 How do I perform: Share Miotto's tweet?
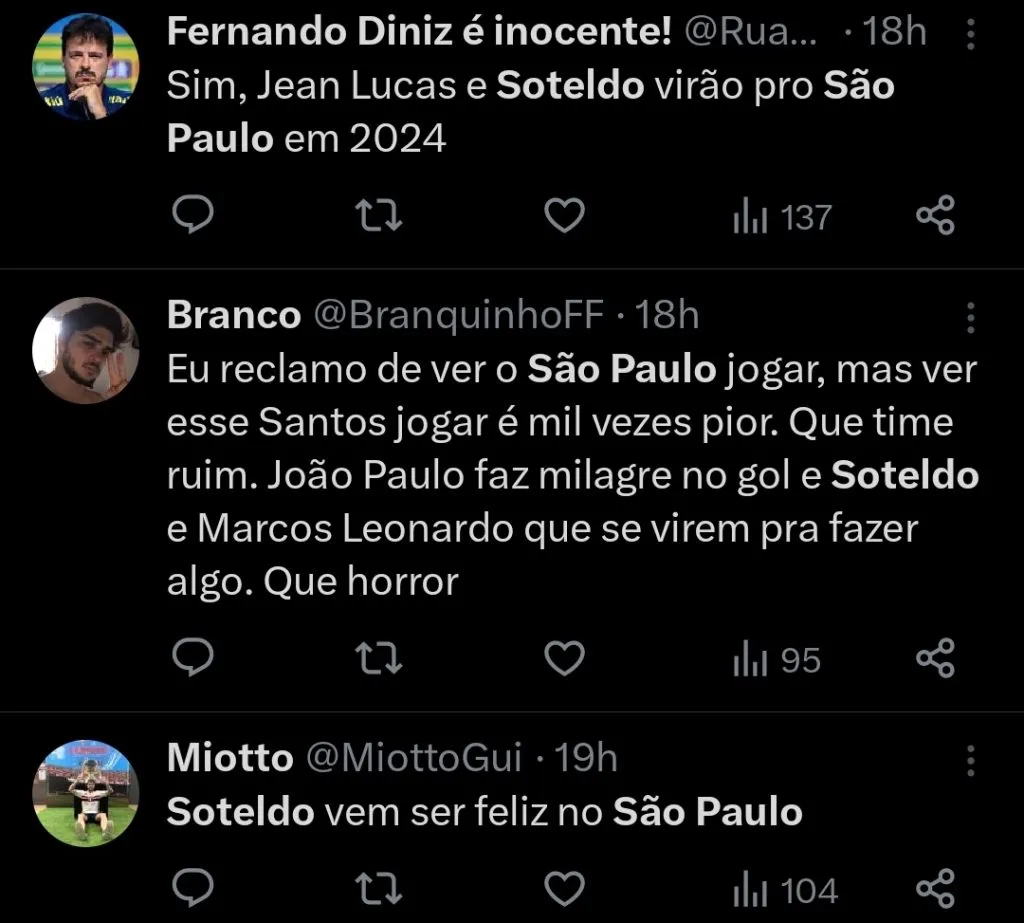pyautogui.click(x=936, y=887)
